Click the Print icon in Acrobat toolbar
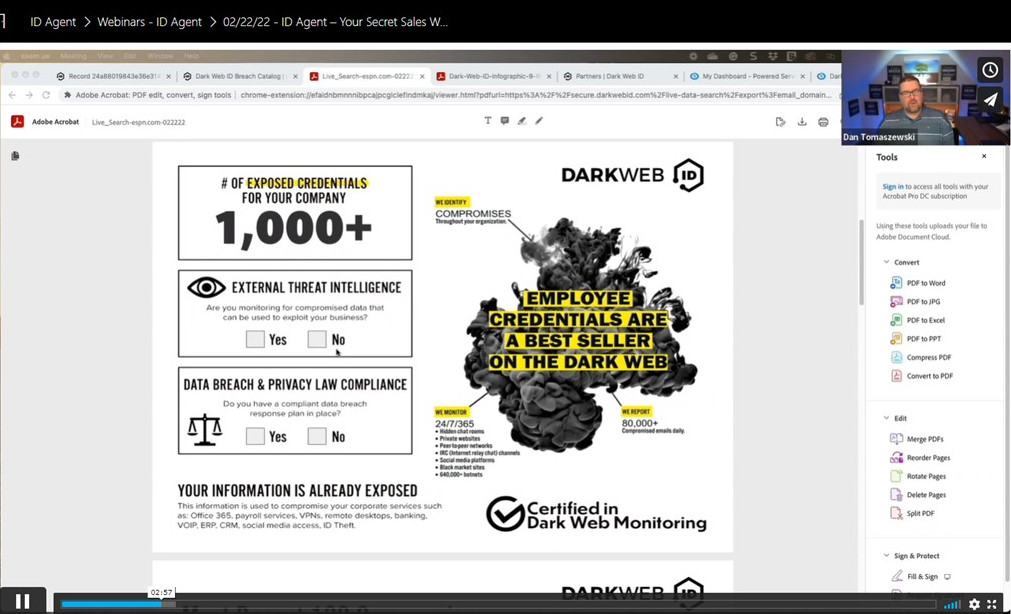The width and height of the screenshot is (1011, 614). (x=823, y=122)
